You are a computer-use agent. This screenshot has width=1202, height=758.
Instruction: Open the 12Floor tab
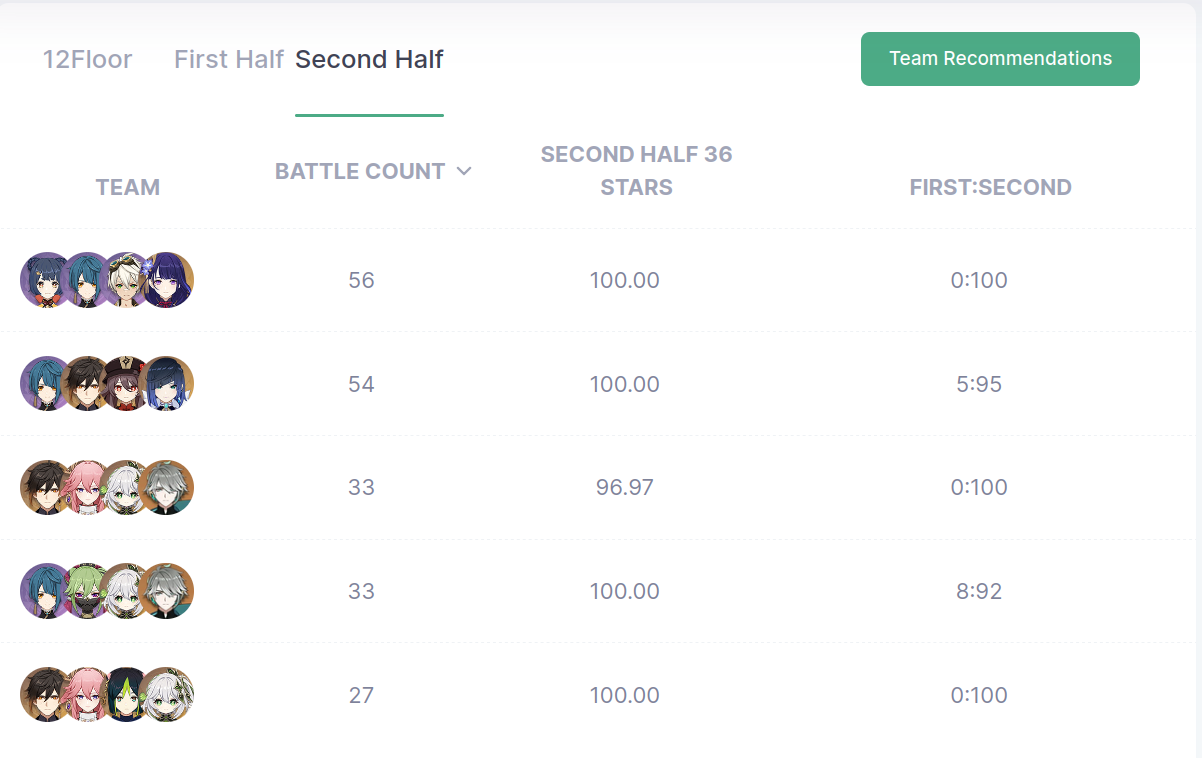[87, 59]
